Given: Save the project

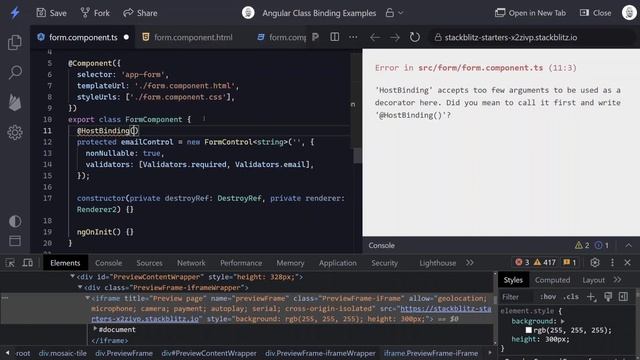Looking at the screenshot, I should pyautogui.click(x=51, y=13).
